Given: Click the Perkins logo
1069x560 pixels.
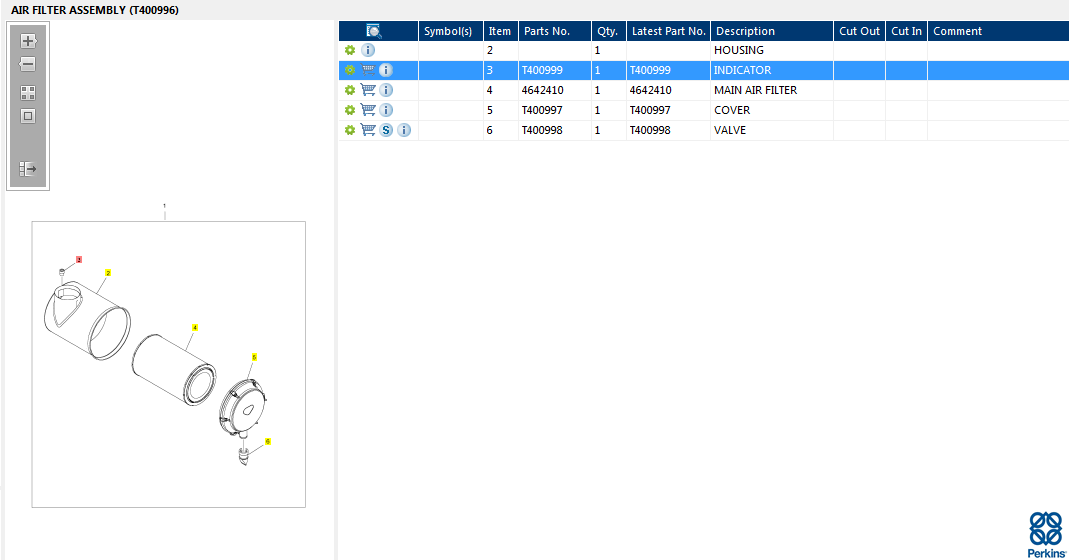Looking at the screenshot, I should [1047, 535].
